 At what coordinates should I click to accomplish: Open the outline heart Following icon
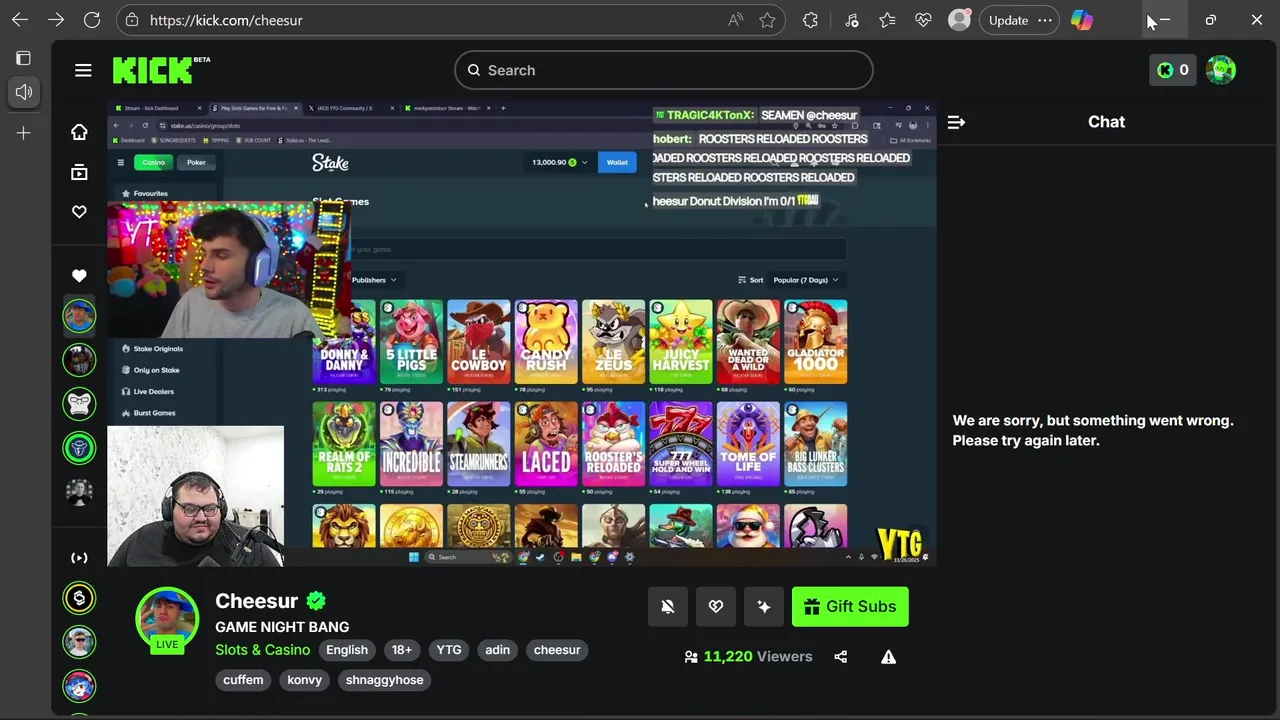coord(79,212)
